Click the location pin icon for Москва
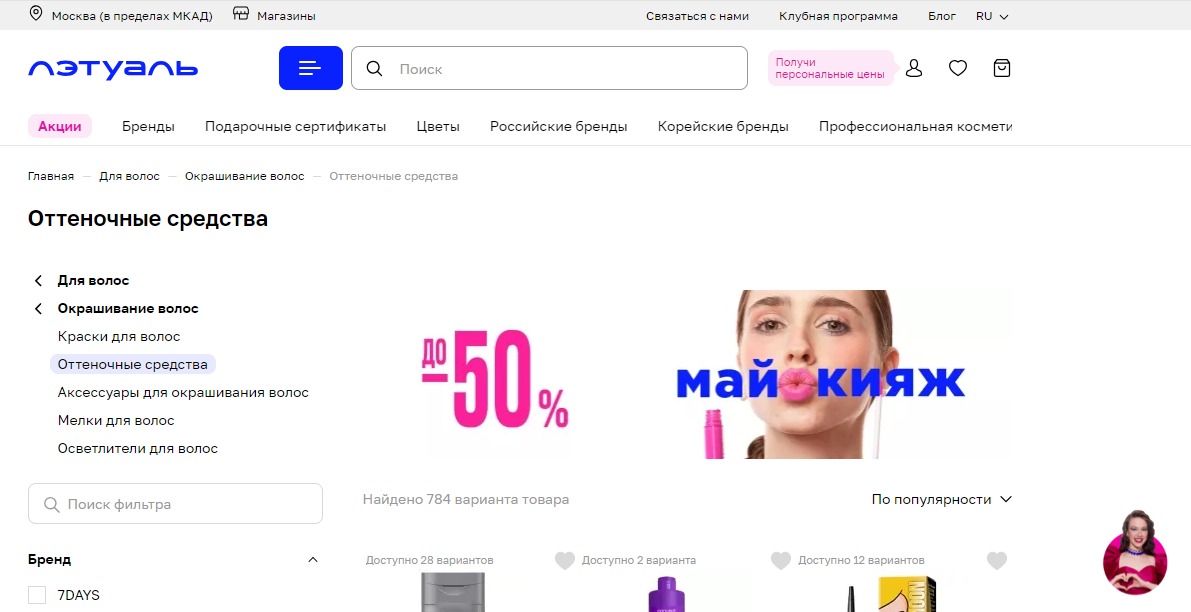 click(36, 14)
